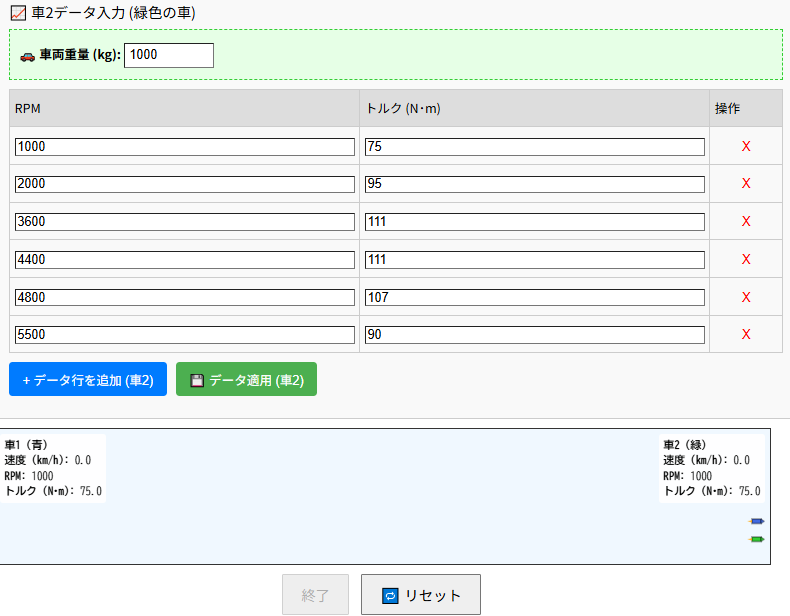Click the green car icon on track
The image size is (790, 616).
[x=757, y=539]
